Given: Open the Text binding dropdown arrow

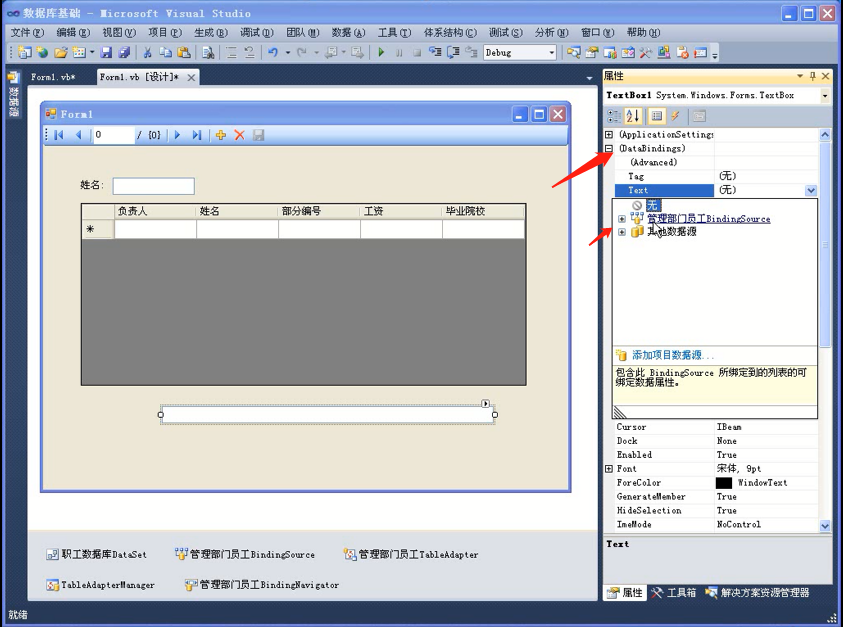Looking at the screenshot, I should (x=811, y=190).
